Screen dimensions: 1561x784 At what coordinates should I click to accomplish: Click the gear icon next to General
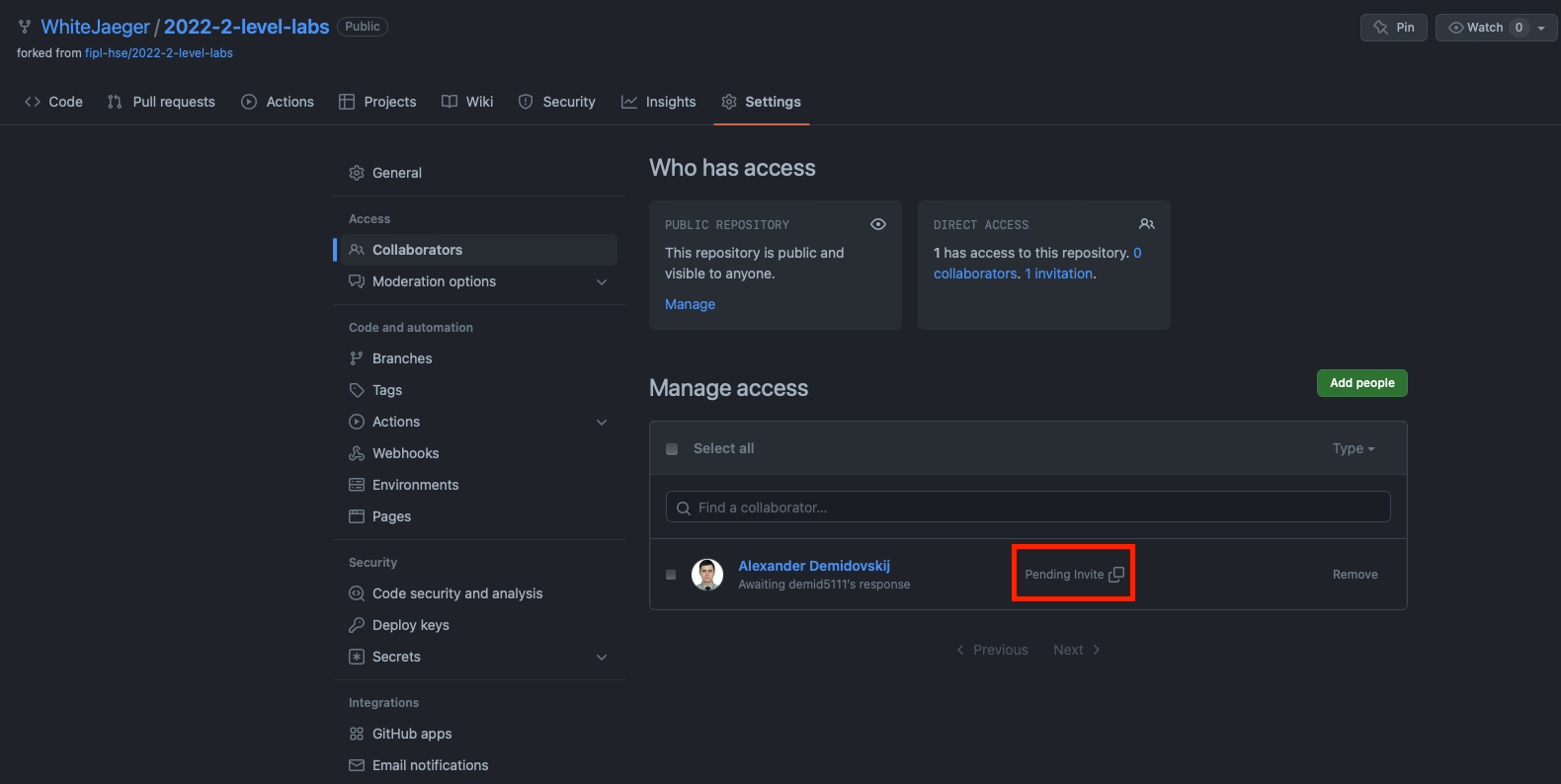(356, 173)
